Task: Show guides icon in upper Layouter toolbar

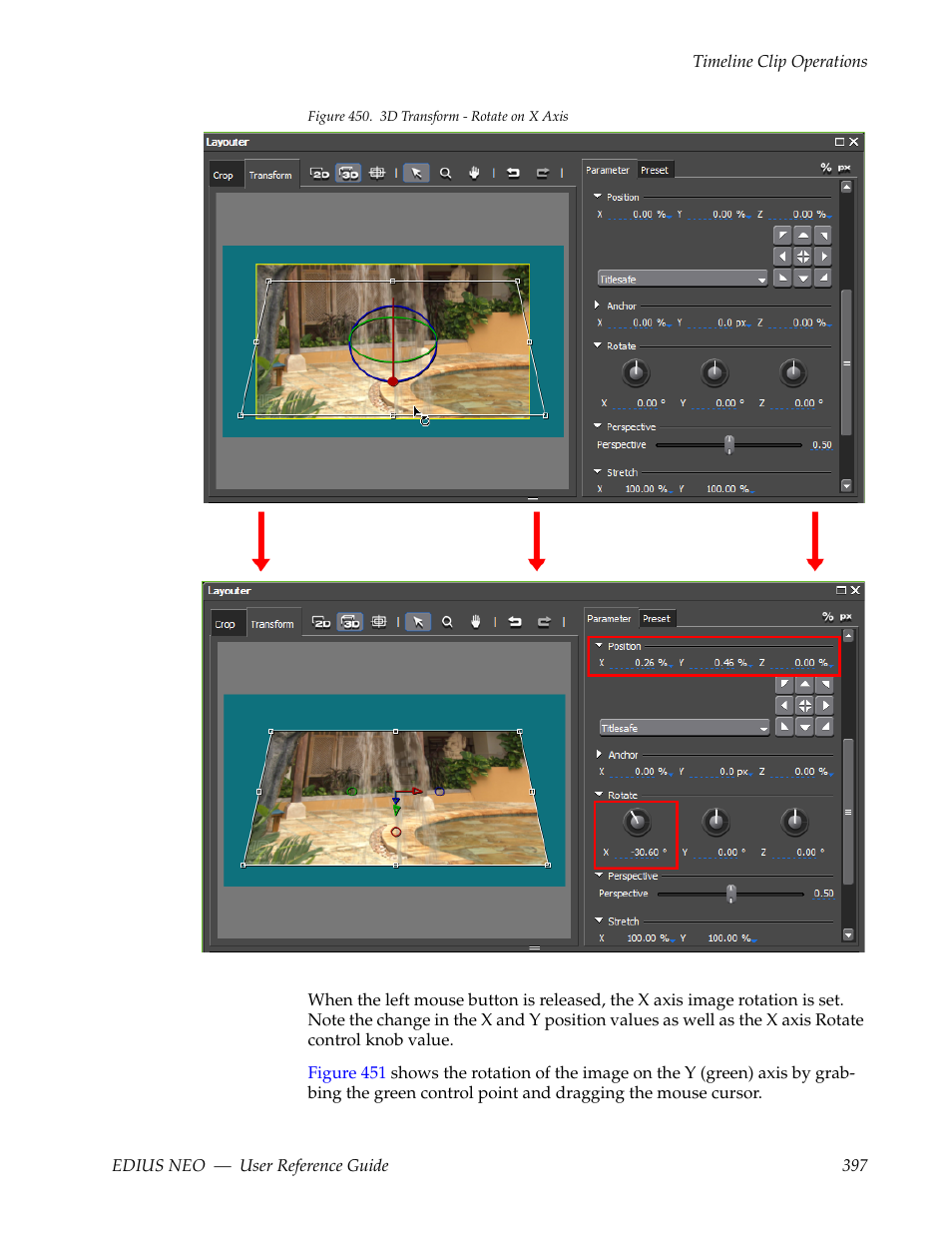Action: pos(377,173)
